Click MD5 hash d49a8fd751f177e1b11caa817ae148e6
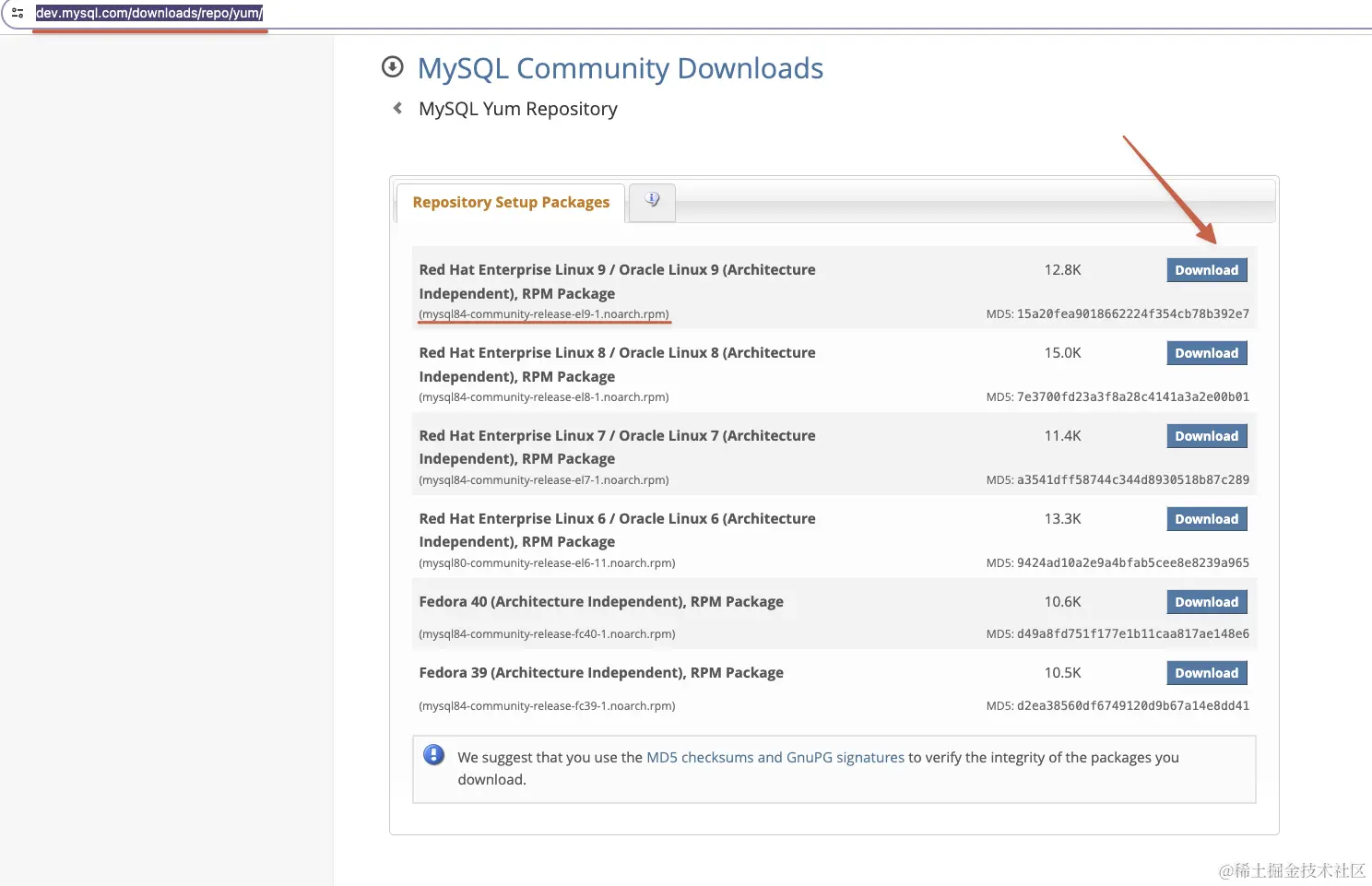This screenshot has width=1372, height=886. click(x=1133, y=634)
